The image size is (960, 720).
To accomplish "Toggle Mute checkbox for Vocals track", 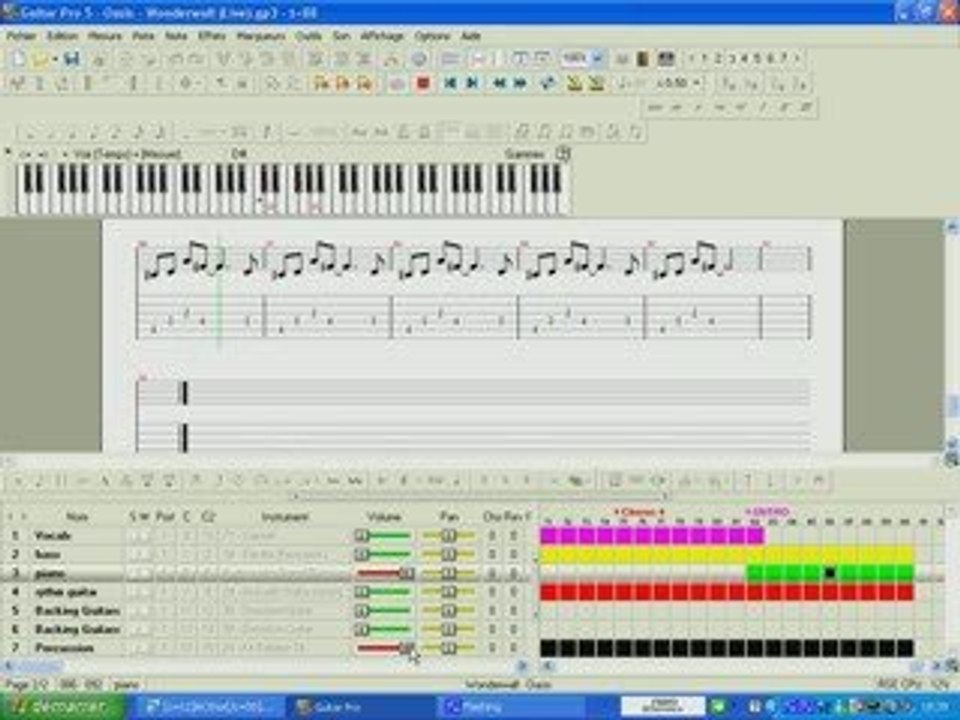I will 144,536.
